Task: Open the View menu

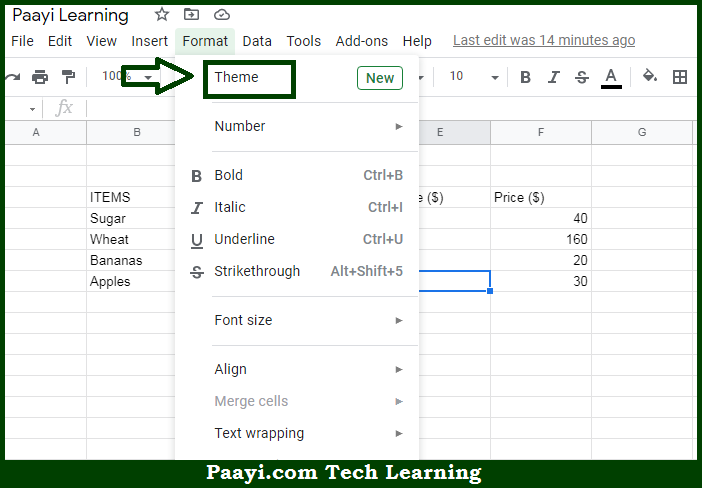Action: 102,41
